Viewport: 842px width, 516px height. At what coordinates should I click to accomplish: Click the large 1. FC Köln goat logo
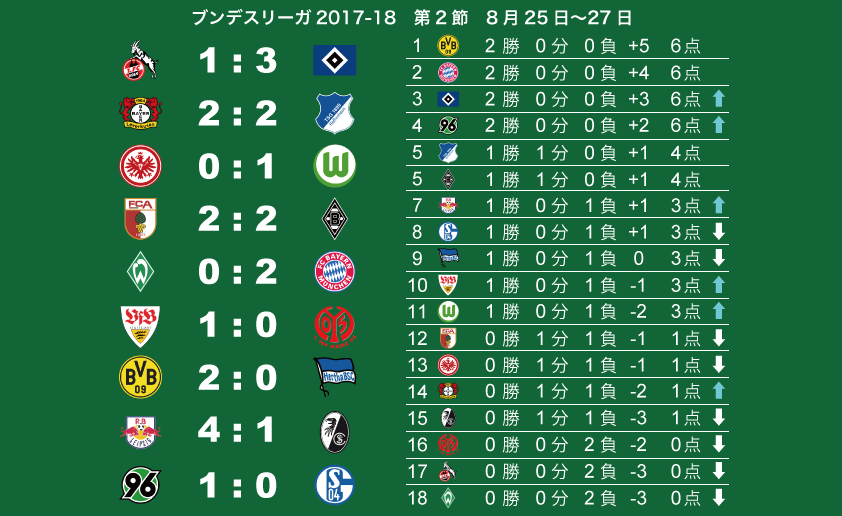[x=140, y=60]
